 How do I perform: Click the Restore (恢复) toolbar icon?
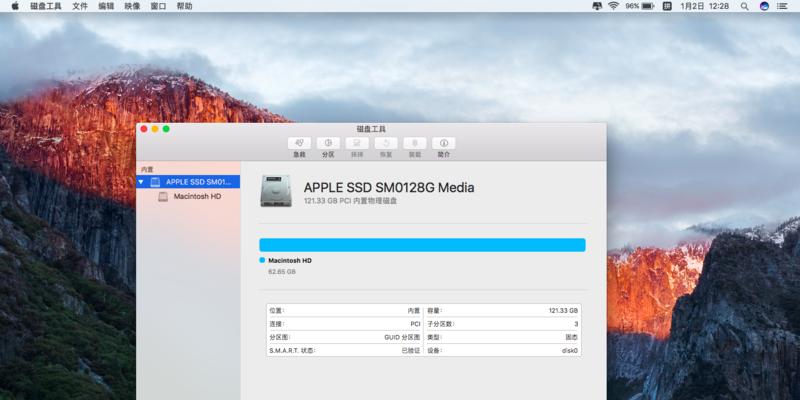coord(386,143)
